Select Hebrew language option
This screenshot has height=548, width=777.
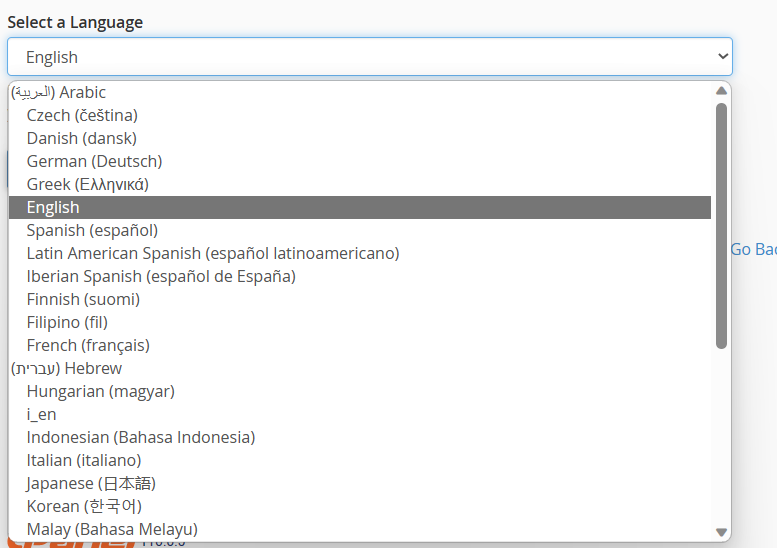(x=66, y=368)
